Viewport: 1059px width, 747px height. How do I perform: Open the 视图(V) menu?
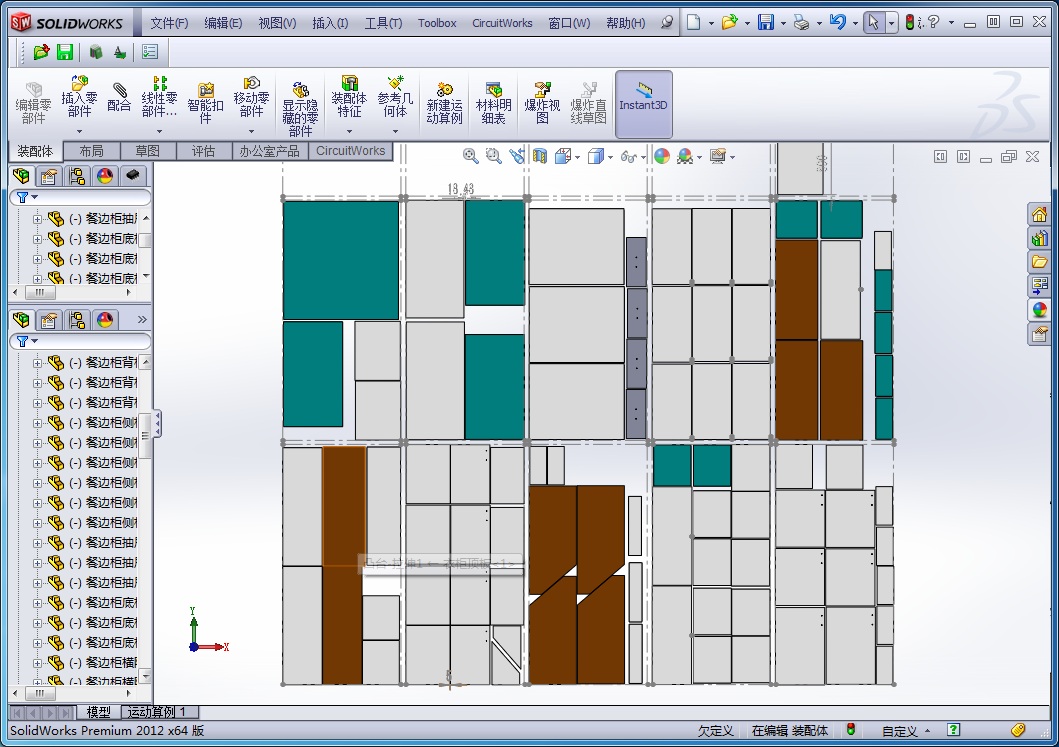[277, 23]
